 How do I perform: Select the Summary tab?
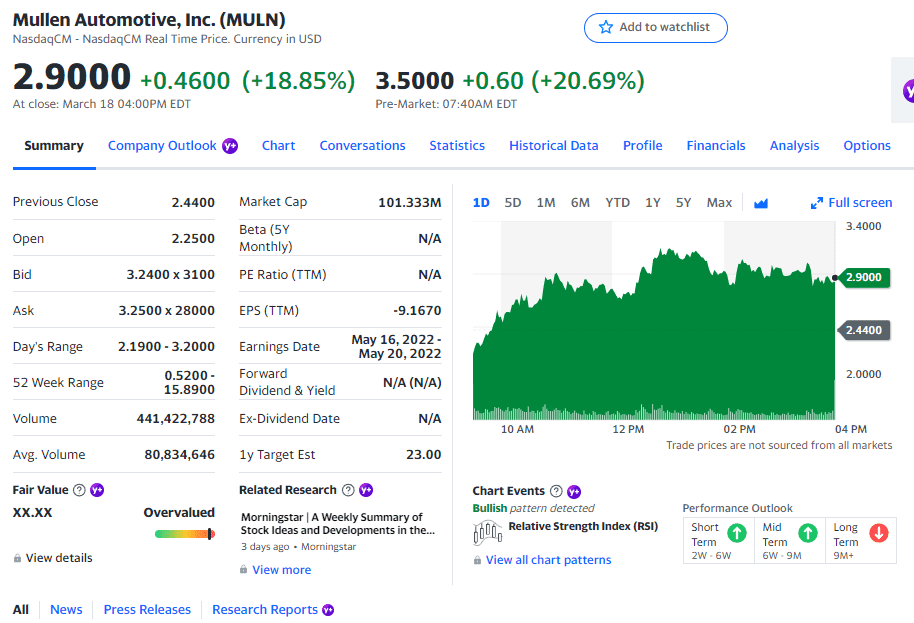pos(54,146)
